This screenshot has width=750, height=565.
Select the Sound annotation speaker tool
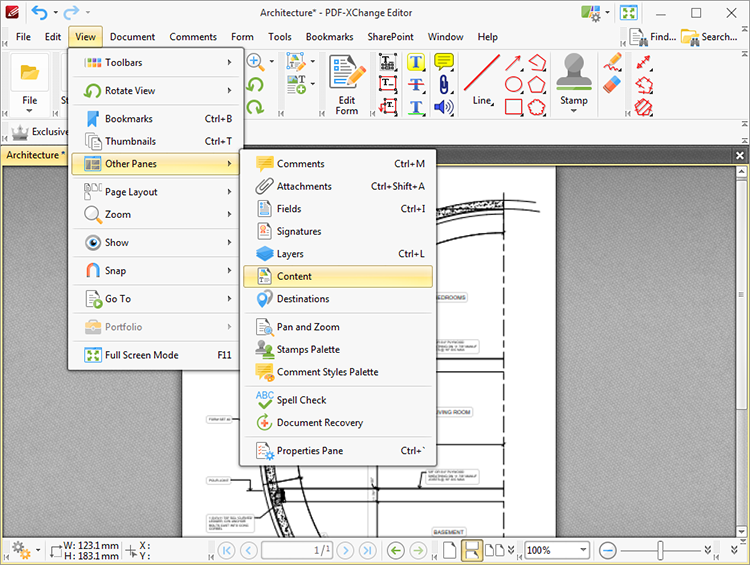pyautogui.click(x=444, y=107)
